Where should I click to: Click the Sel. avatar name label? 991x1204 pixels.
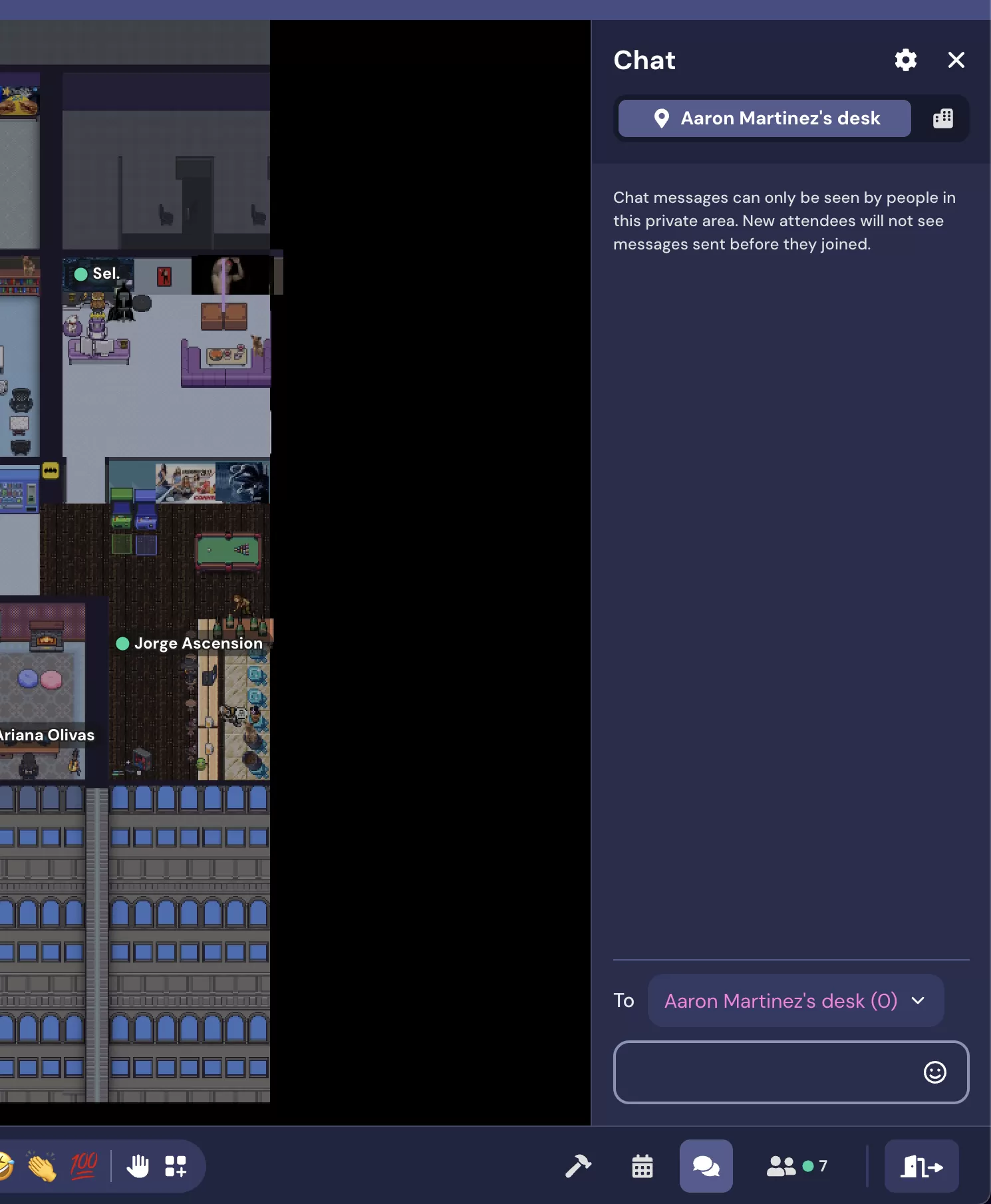pyautogui.click(x=105, y=273)
